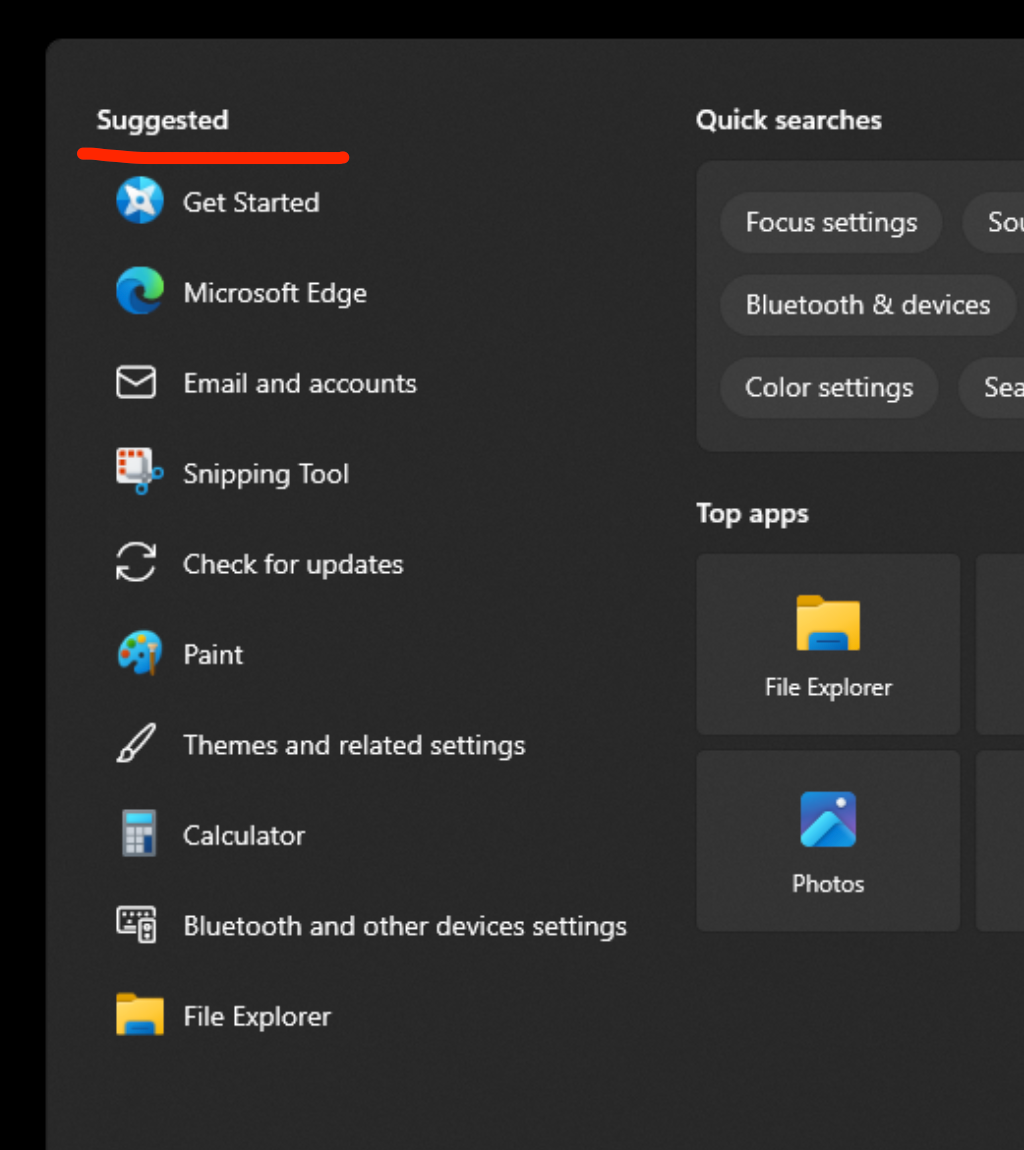Select File Explorer from Suggested list

click(257, 1016)
